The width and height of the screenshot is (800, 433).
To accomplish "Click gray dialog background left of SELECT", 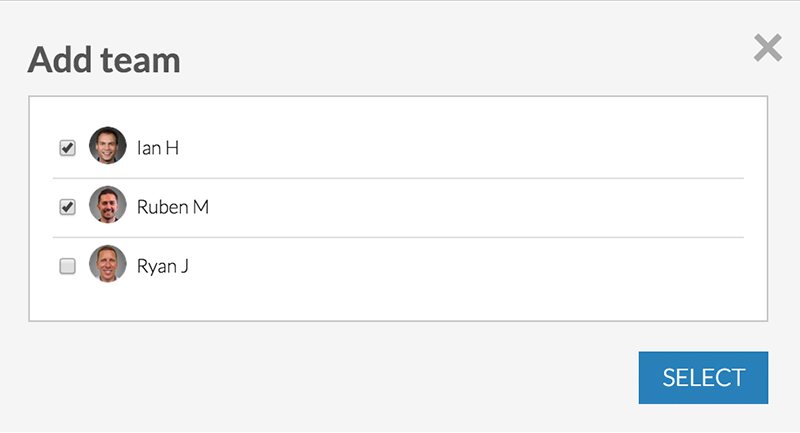I will [x=332, y=377].
